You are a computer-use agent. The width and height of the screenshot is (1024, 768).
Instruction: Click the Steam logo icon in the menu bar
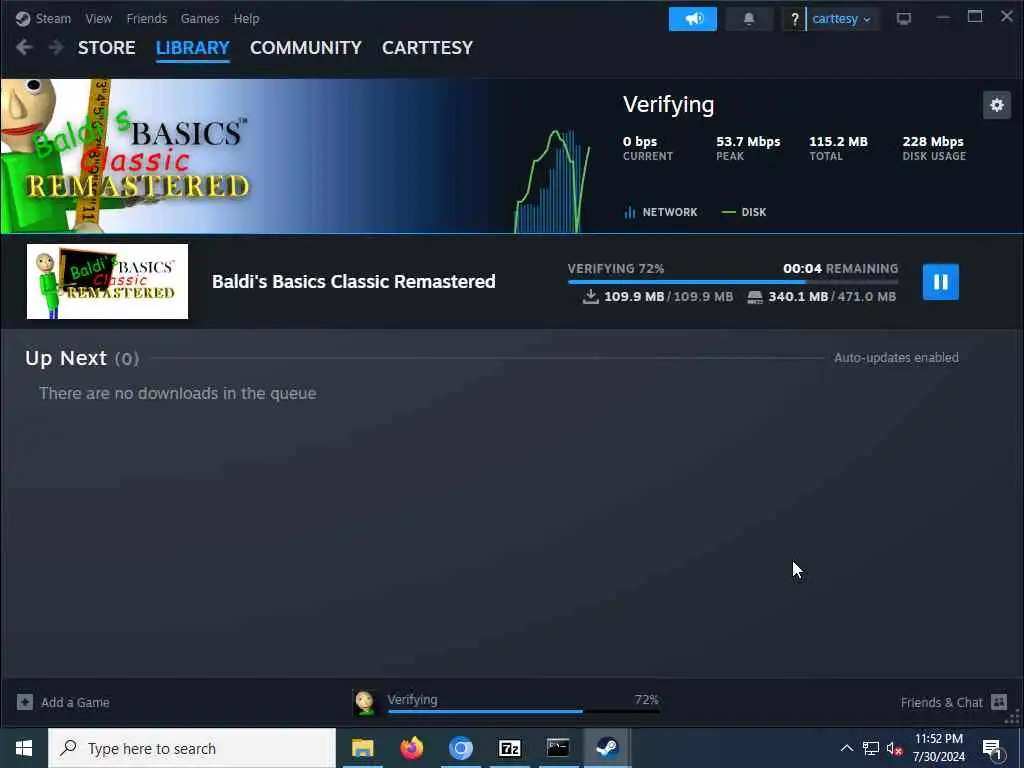pos(23,18)
